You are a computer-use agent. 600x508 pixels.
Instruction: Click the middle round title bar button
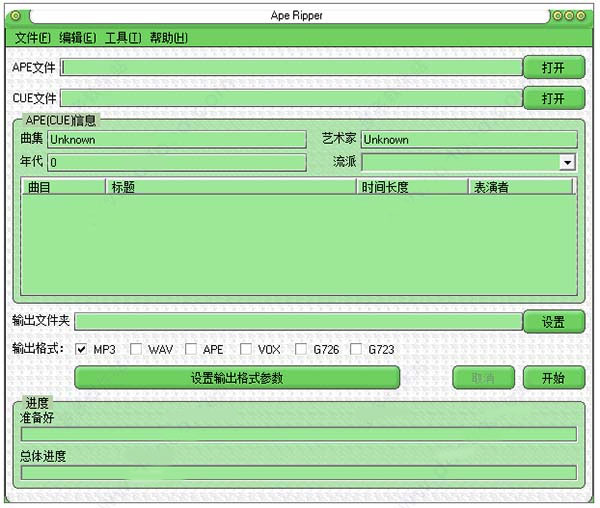pyautogui.click(x=569, y=16)
